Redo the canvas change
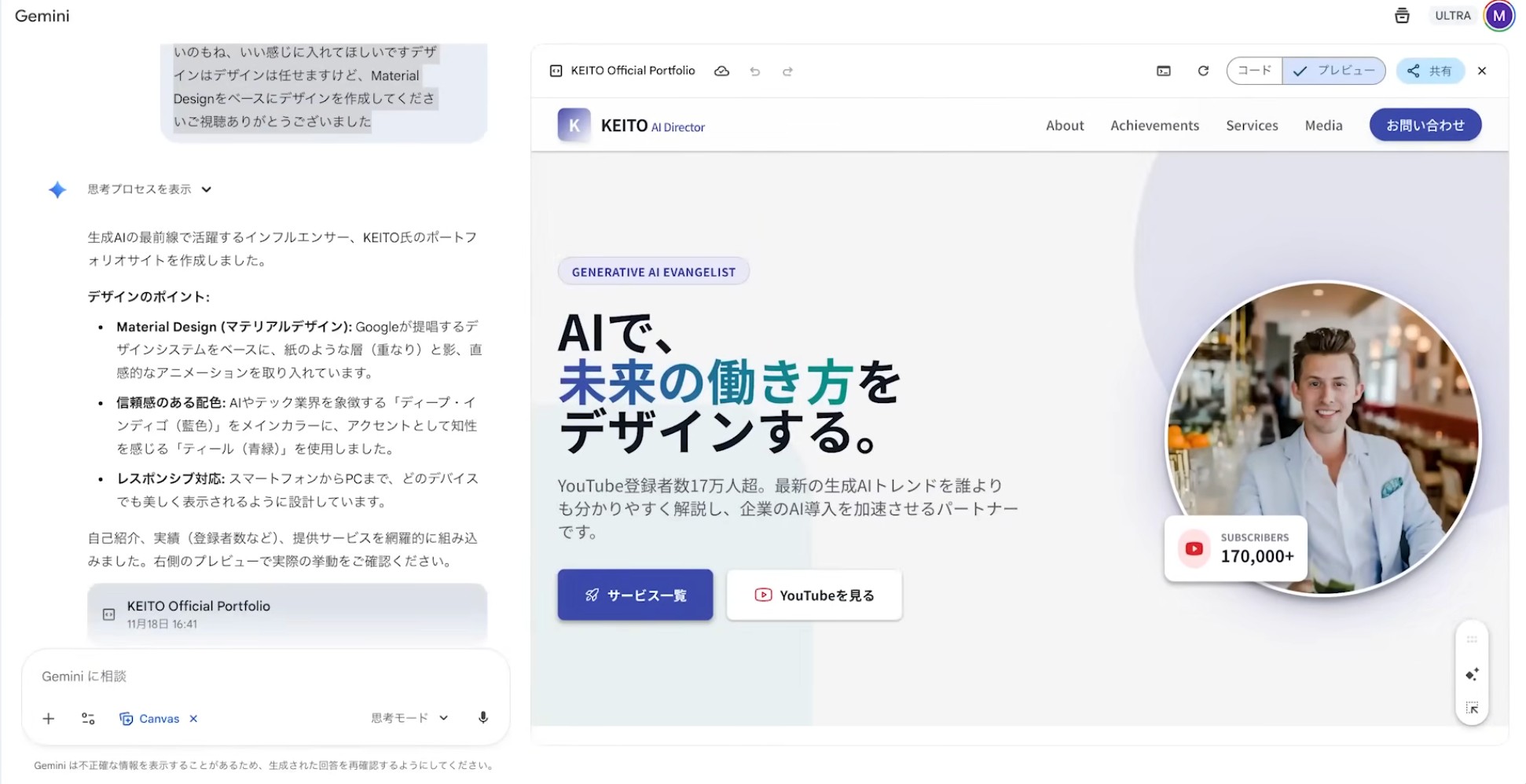The image size is (1526, 784). coord(787,71)
